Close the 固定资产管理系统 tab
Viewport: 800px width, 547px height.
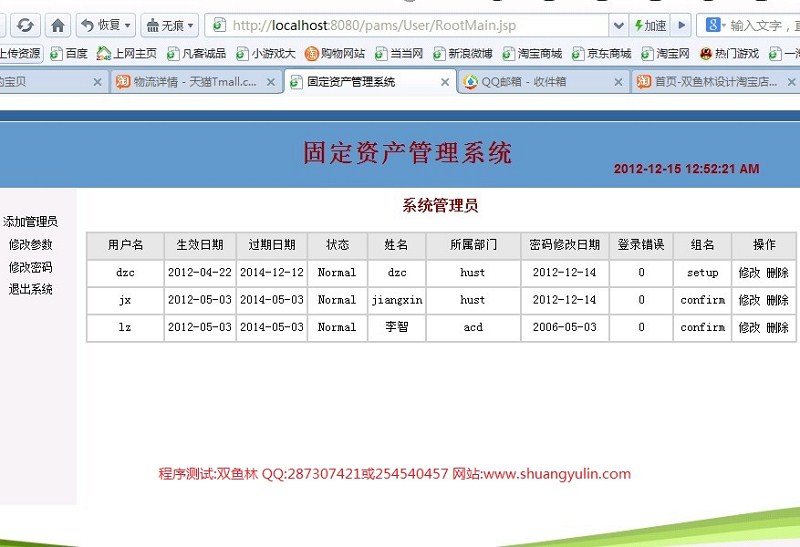point(445,82)
